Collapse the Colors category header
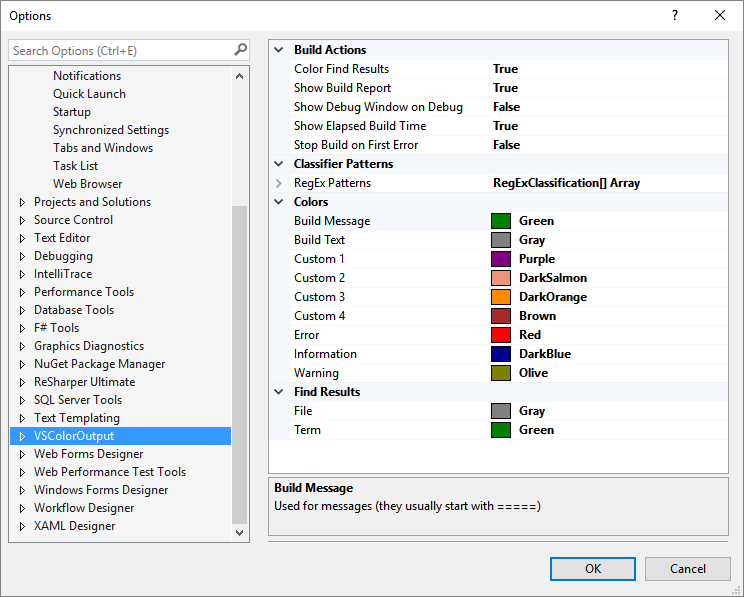 click(279, 202)
